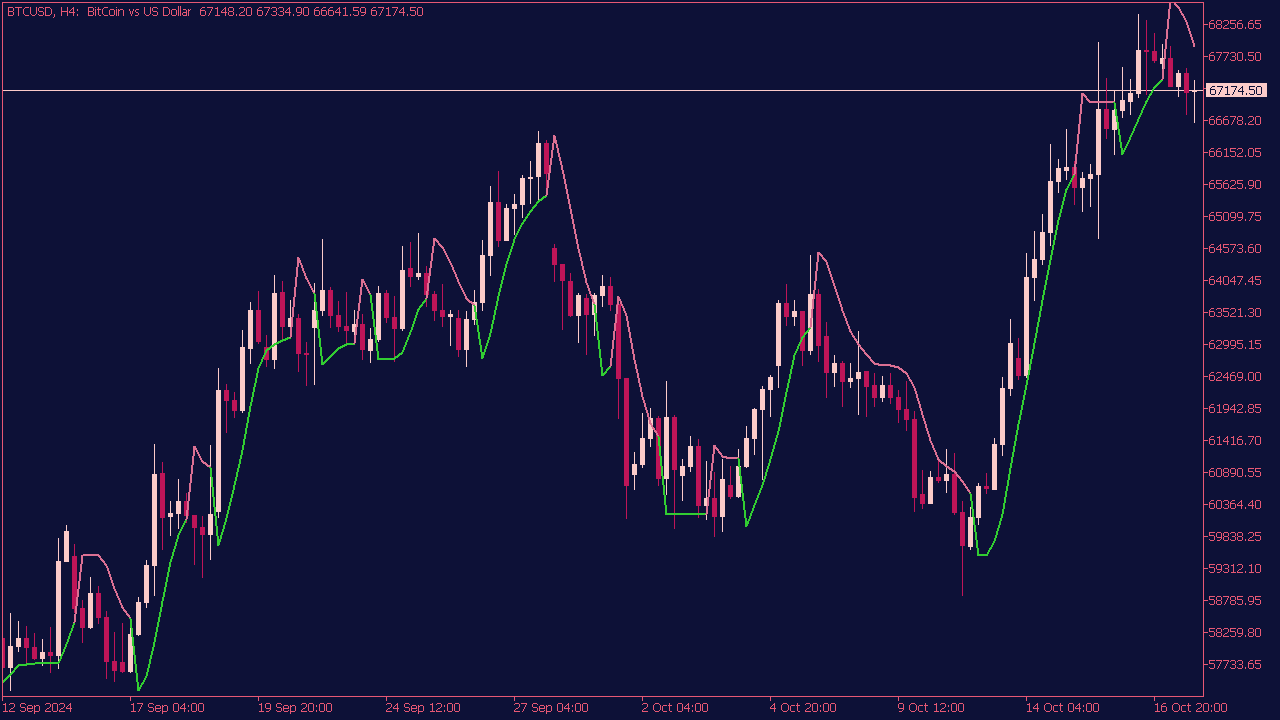
Task: Click the 19 Sep 20:00 time label
Action: tap(295, 708)
